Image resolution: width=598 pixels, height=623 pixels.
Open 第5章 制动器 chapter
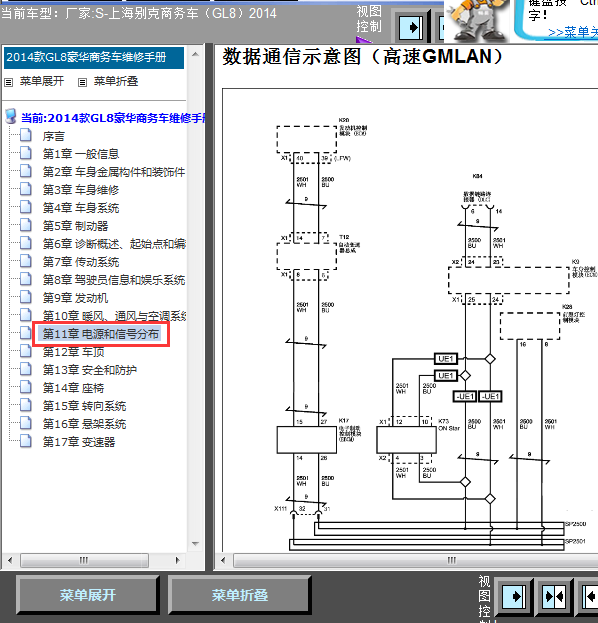point(75,226)
